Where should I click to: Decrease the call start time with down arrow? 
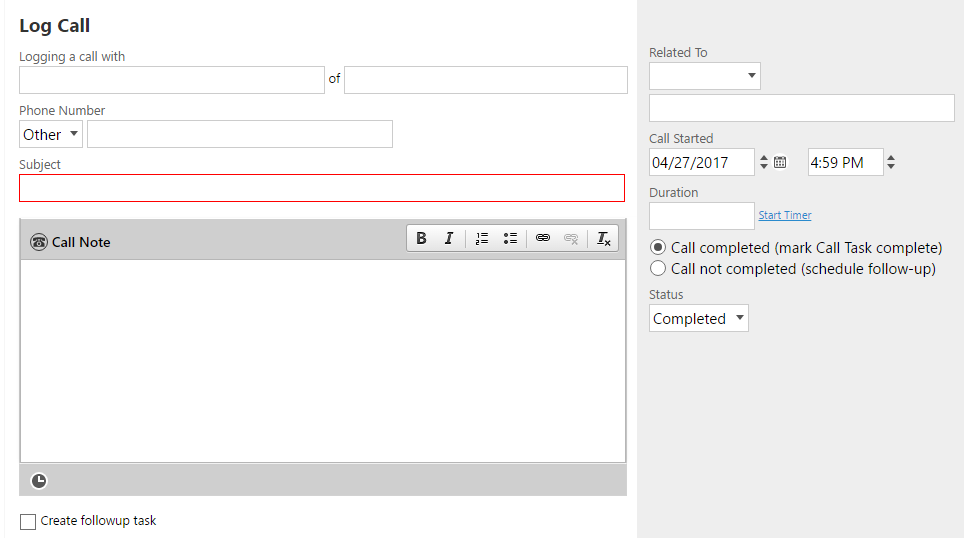(x=891, y=167)
